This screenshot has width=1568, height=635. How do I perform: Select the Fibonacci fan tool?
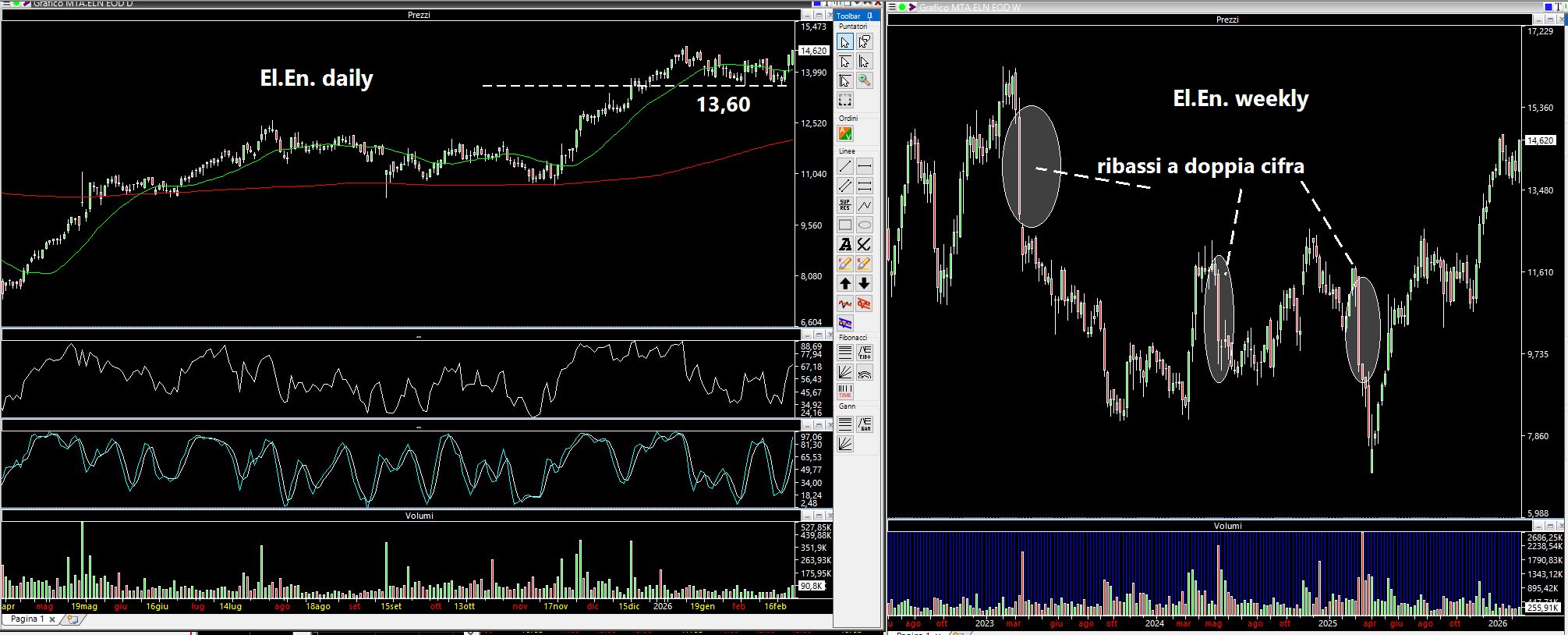(845, 372)
